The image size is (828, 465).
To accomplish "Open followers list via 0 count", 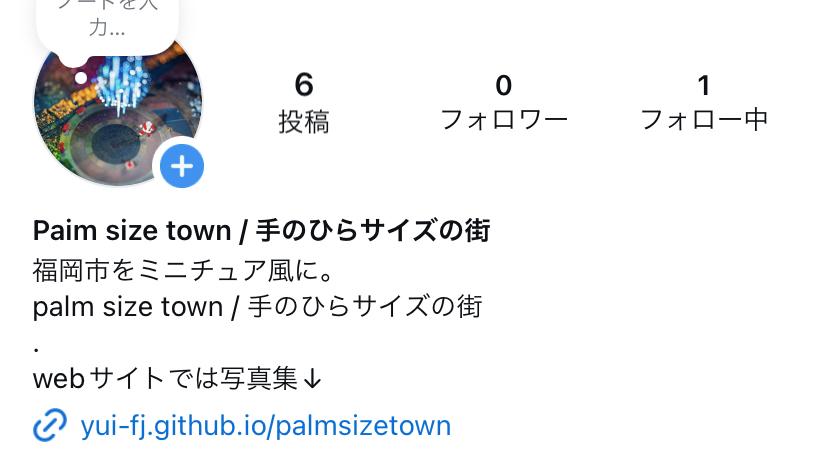I will 504,86.
